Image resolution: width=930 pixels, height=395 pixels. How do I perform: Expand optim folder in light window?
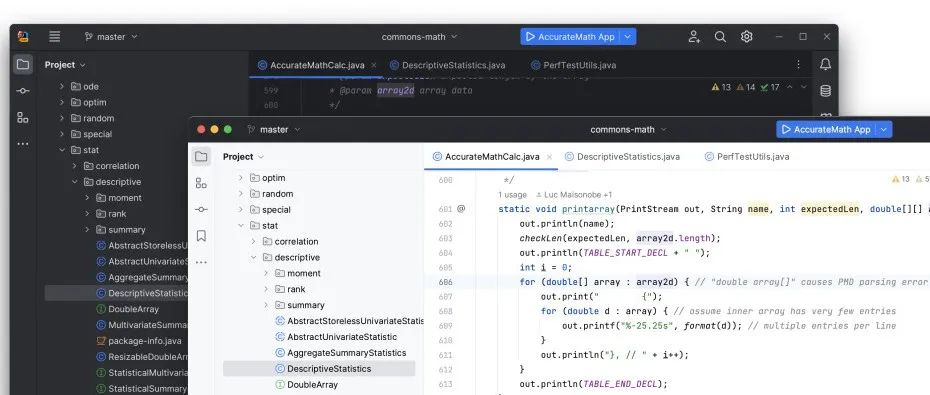click(x=240, y=178)
